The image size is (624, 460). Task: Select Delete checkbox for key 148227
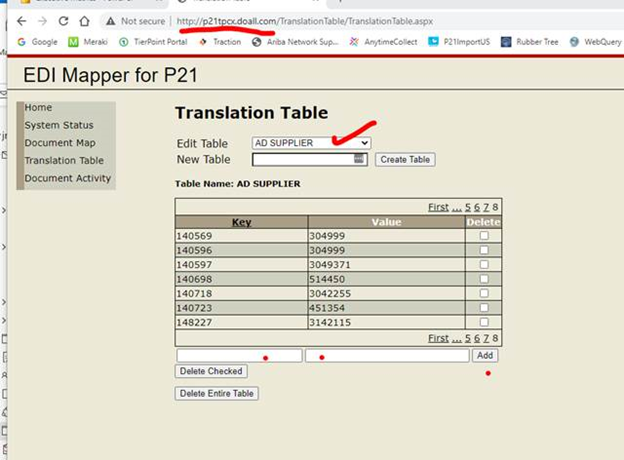coord(484,323)
